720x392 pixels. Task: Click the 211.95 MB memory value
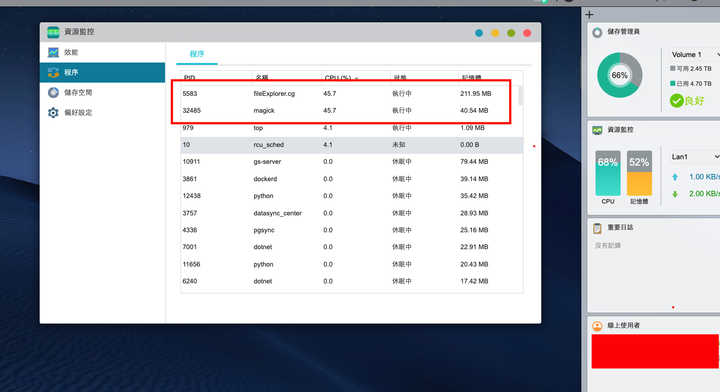click(476, 94)
